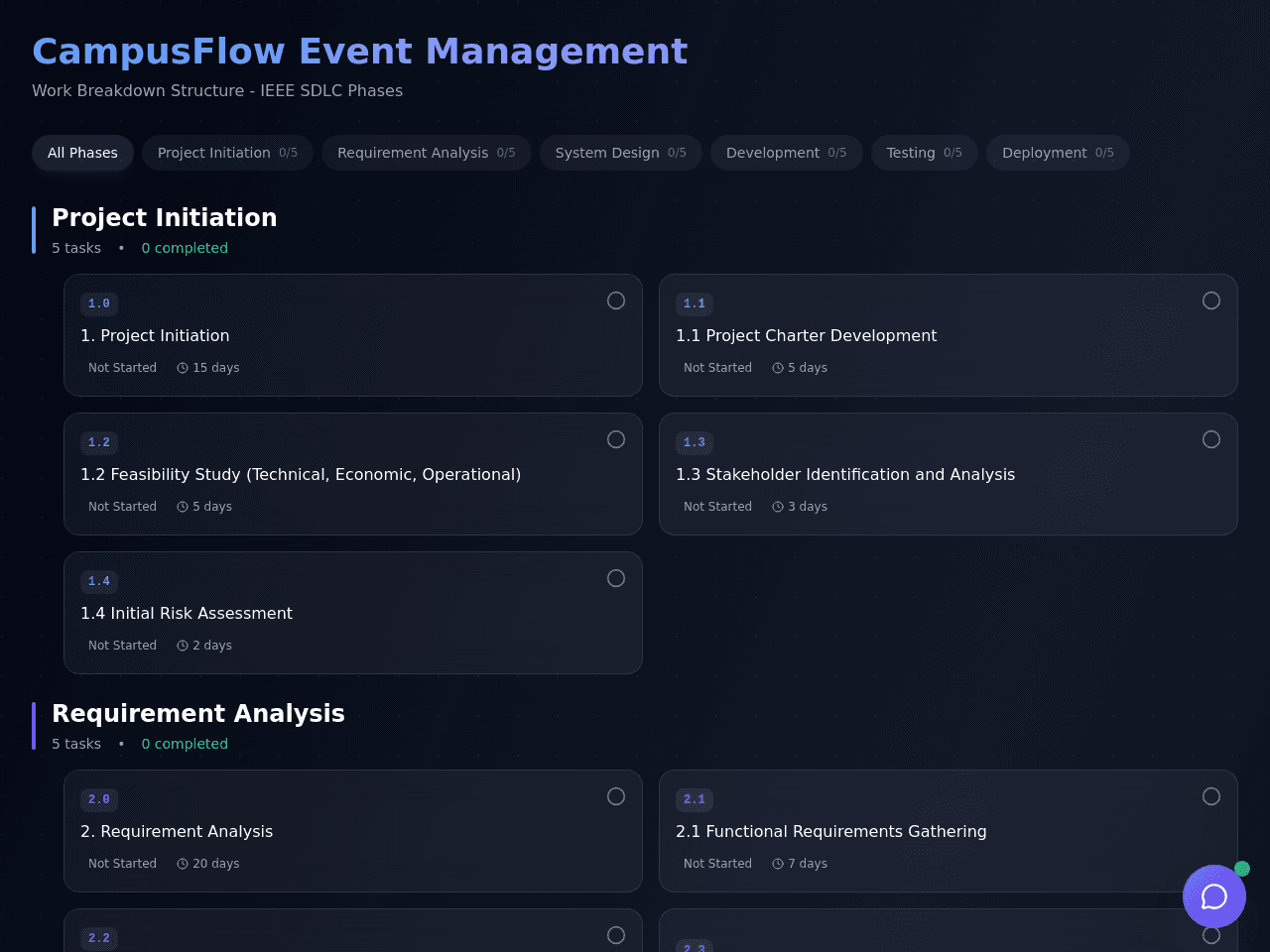Click the '7 days' duration text
The width and height of the screenshot is (1270, 952).
(x=808, y=864)
